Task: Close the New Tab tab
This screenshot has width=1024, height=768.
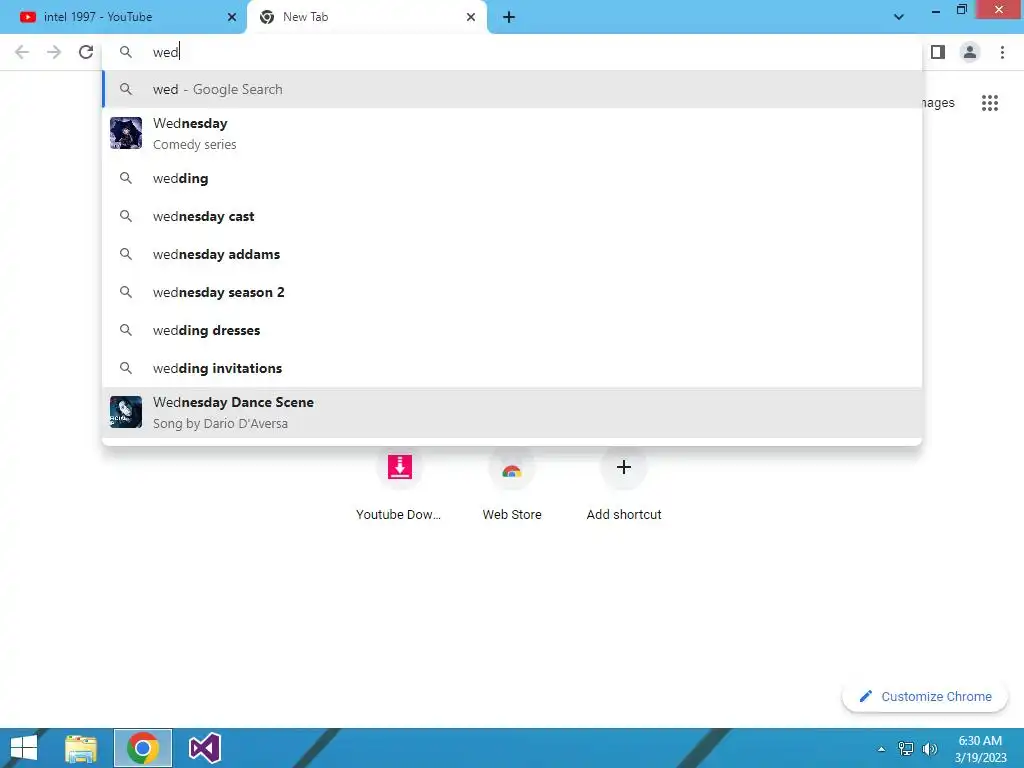Action: tap(471, 17)
